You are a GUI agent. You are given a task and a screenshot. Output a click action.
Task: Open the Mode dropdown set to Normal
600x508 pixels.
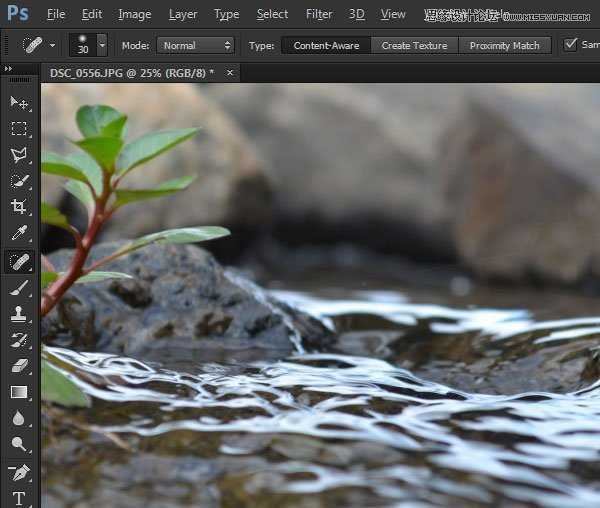coord(195,46)
